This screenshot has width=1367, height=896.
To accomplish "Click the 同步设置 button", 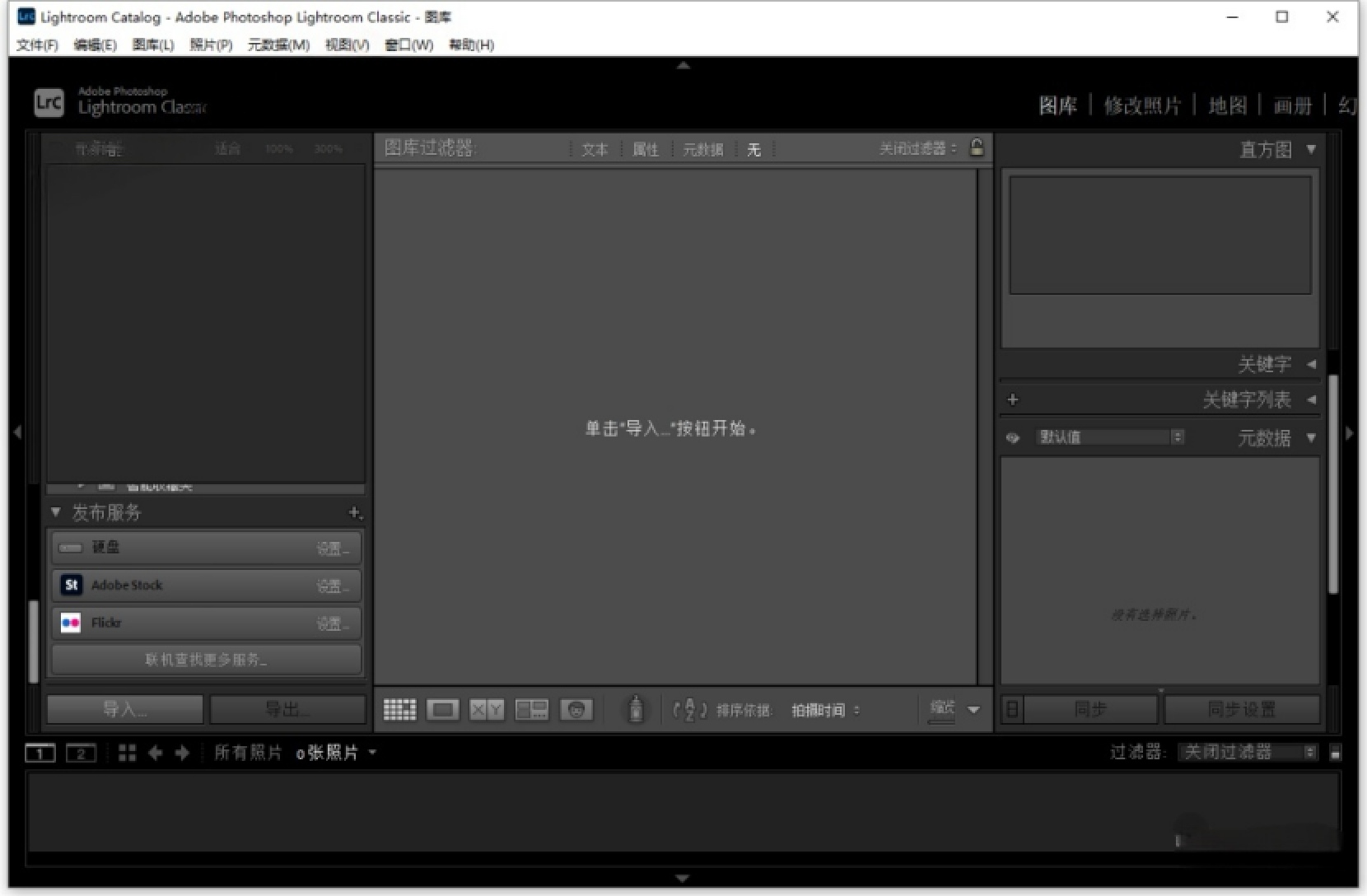I will [x=1242, y=708].
